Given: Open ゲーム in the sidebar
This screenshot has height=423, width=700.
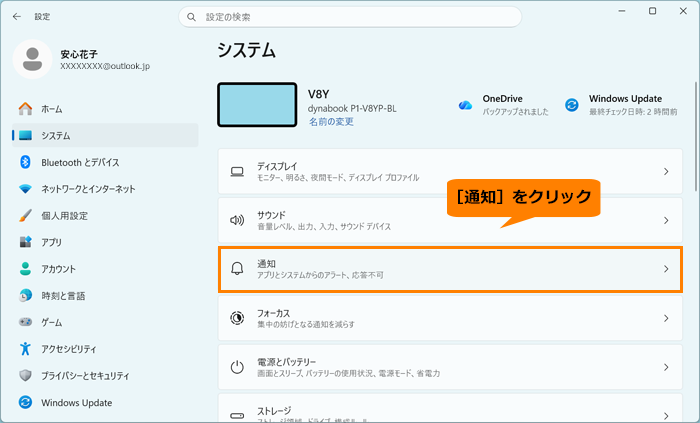Looking at the screenshot, I should 52,322.
